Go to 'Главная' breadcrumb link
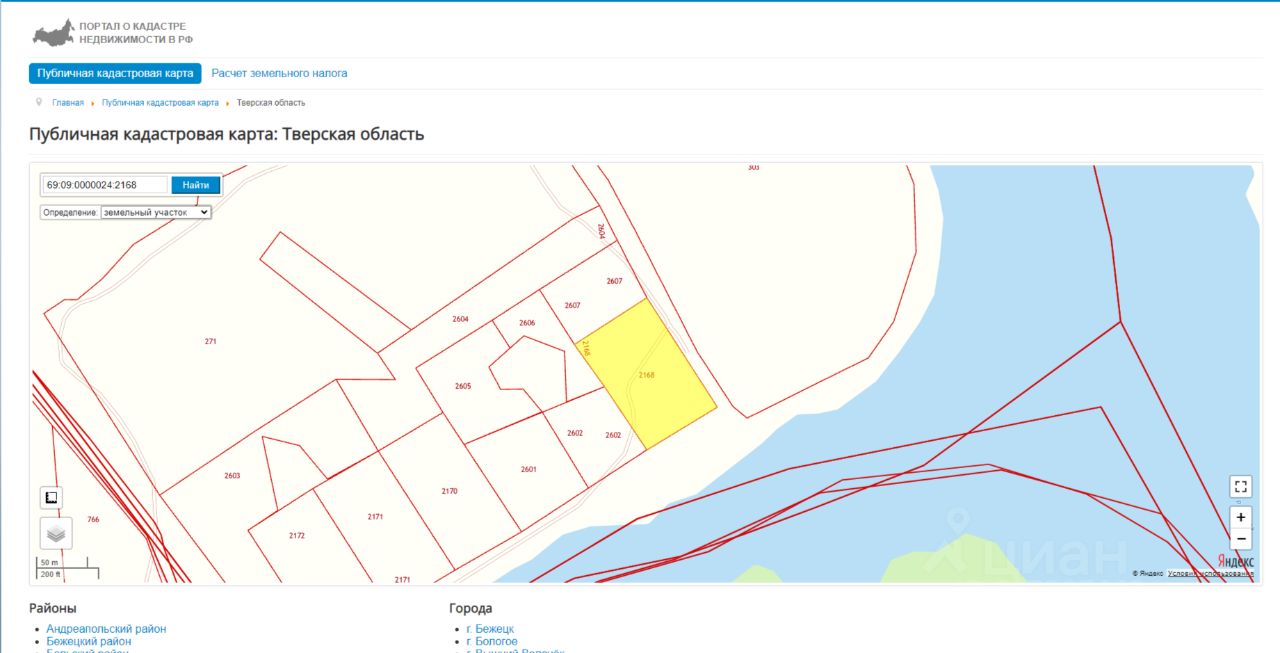This screenshot has height=653, width=1280. (x=68, y=103)
